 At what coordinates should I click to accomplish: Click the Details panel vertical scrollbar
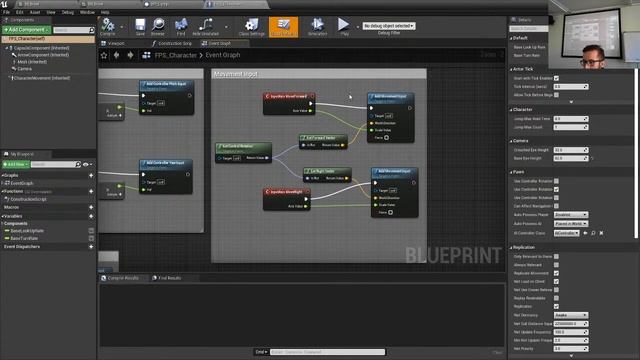[x=636, y=153]
